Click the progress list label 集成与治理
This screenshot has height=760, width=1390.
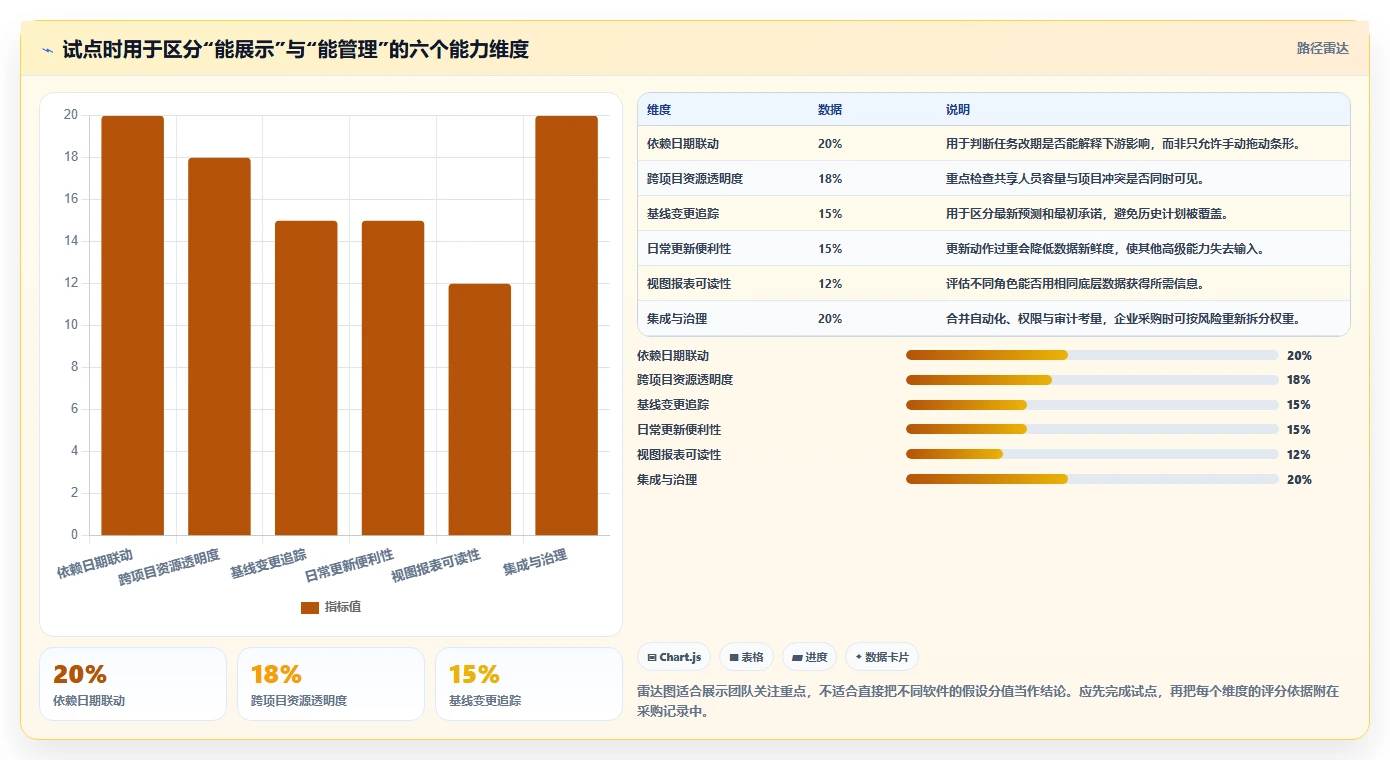pyautogui.click(x=667, y=480)
